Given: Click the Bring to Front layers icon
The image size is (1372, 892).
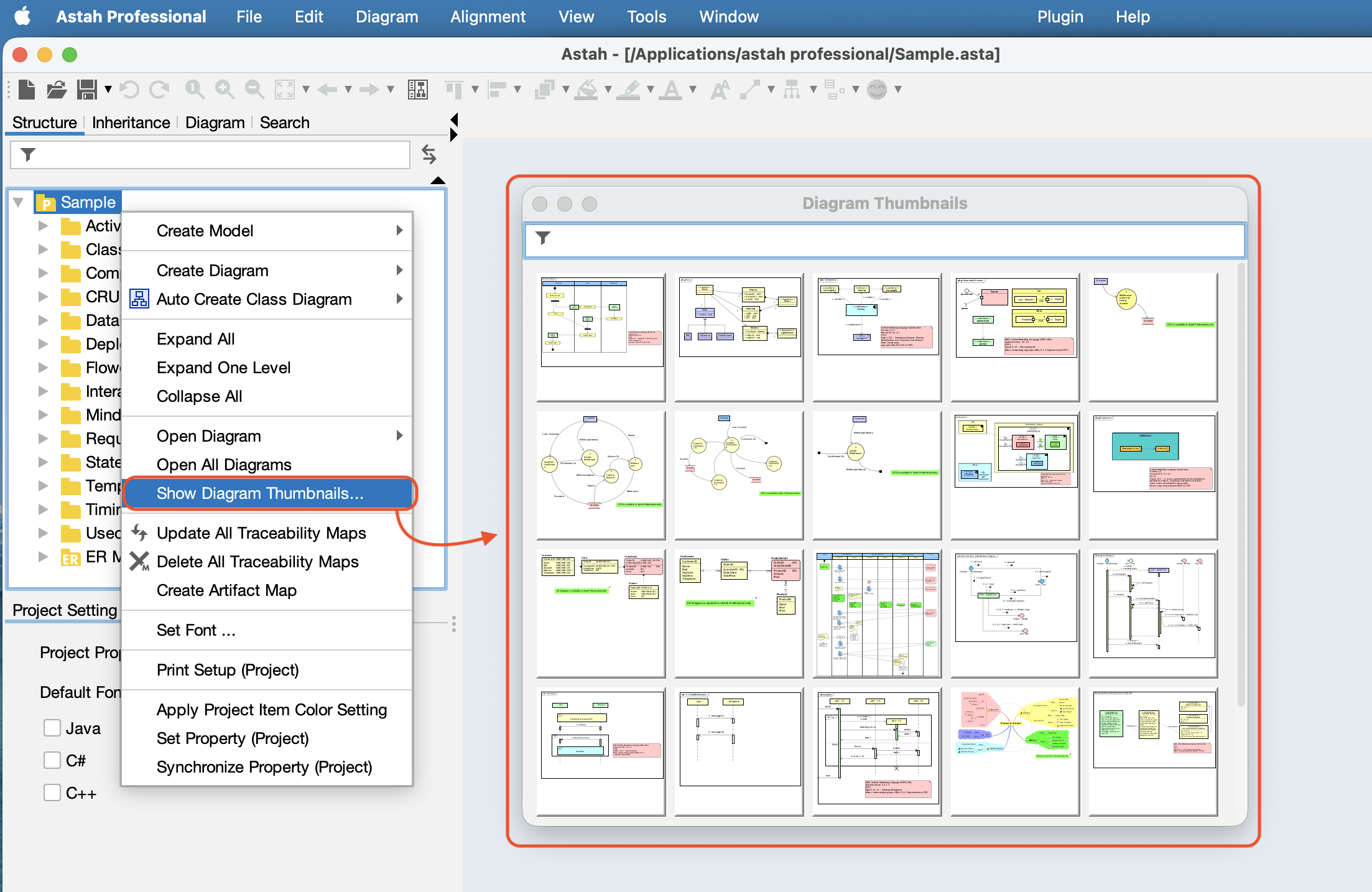Looking at the screenshot, I should [x=544, y=90].
